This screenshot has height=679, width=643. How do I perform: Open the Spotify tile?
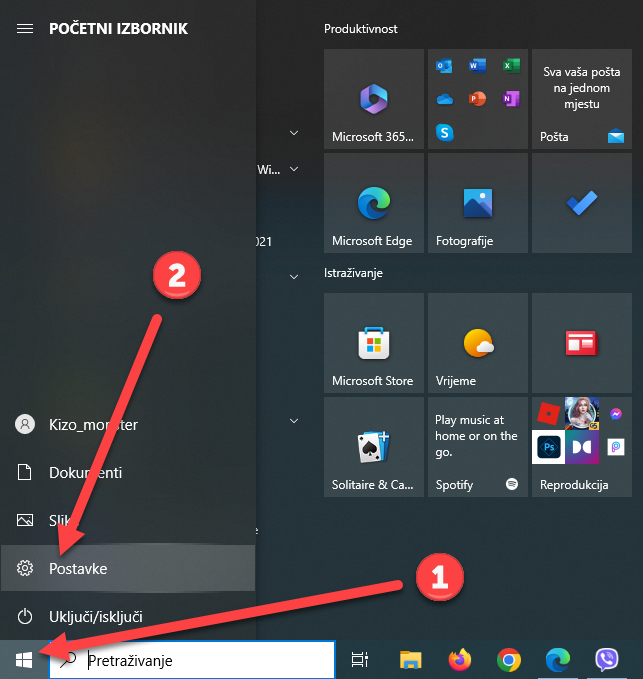click(477, 447)
